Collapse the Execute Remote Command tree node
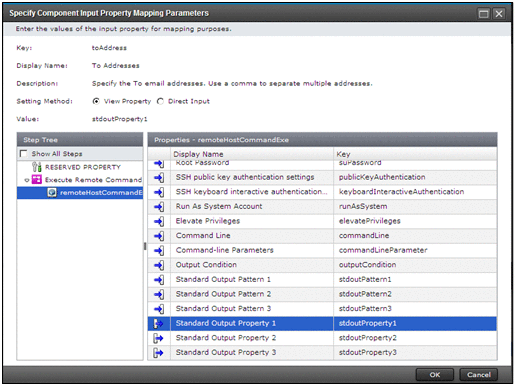The image size is (515, 386). pos(27,180)
